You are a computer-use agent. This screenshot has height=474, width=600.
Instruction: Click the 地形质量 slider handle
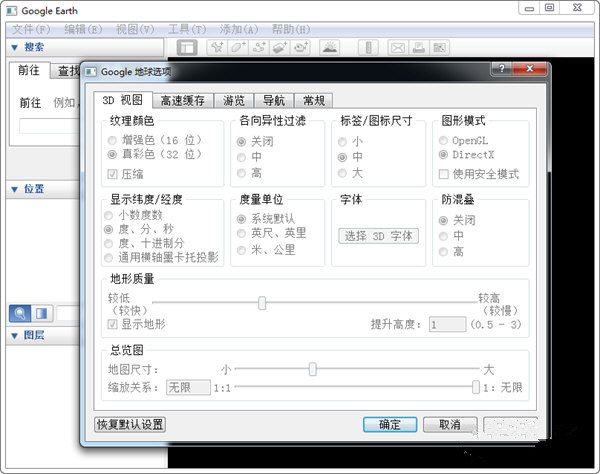(x=262, y=303)
